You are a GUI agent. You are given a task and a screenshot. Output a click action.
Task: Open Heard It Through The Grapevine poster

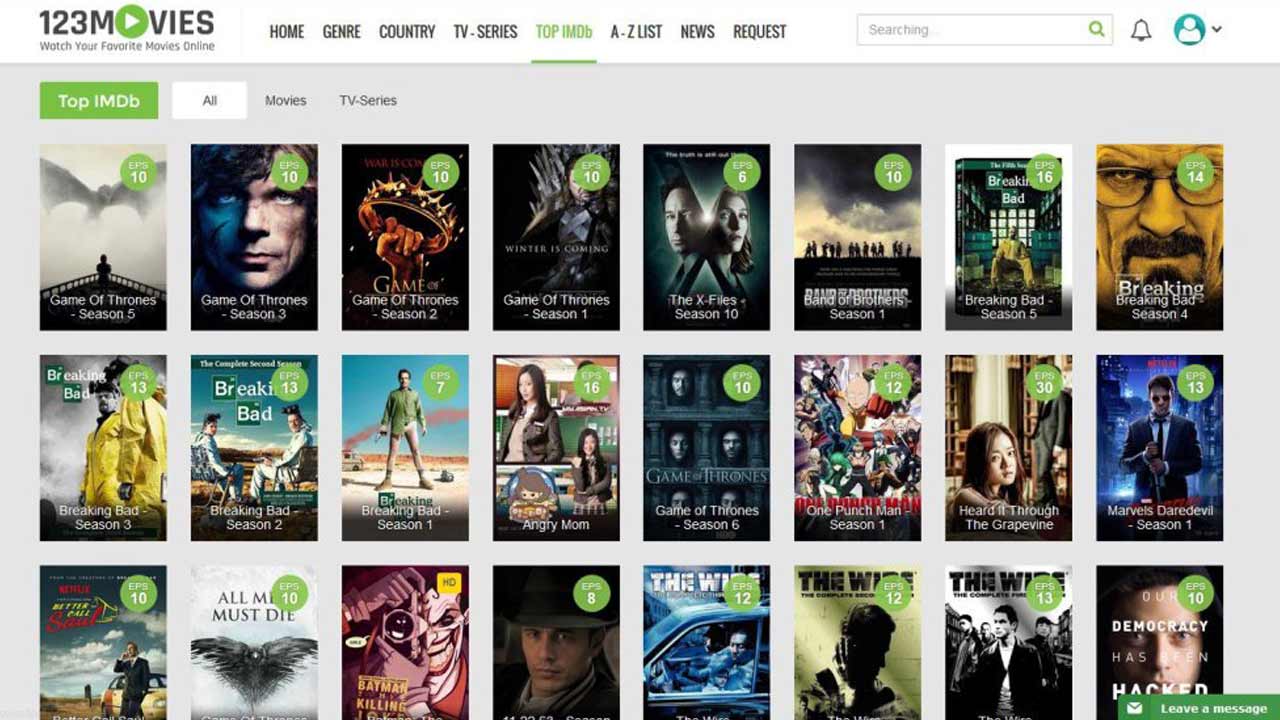pos(1008,448)
